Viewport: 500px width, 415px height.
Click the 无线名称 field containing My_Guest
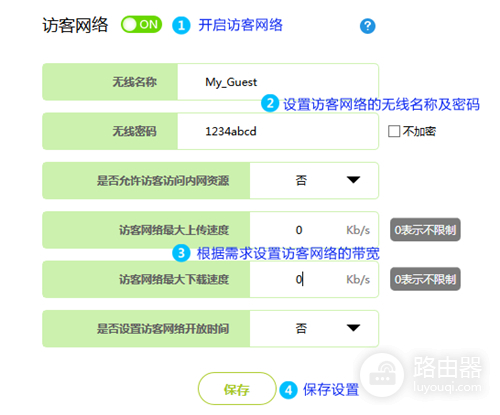(278, 82)
